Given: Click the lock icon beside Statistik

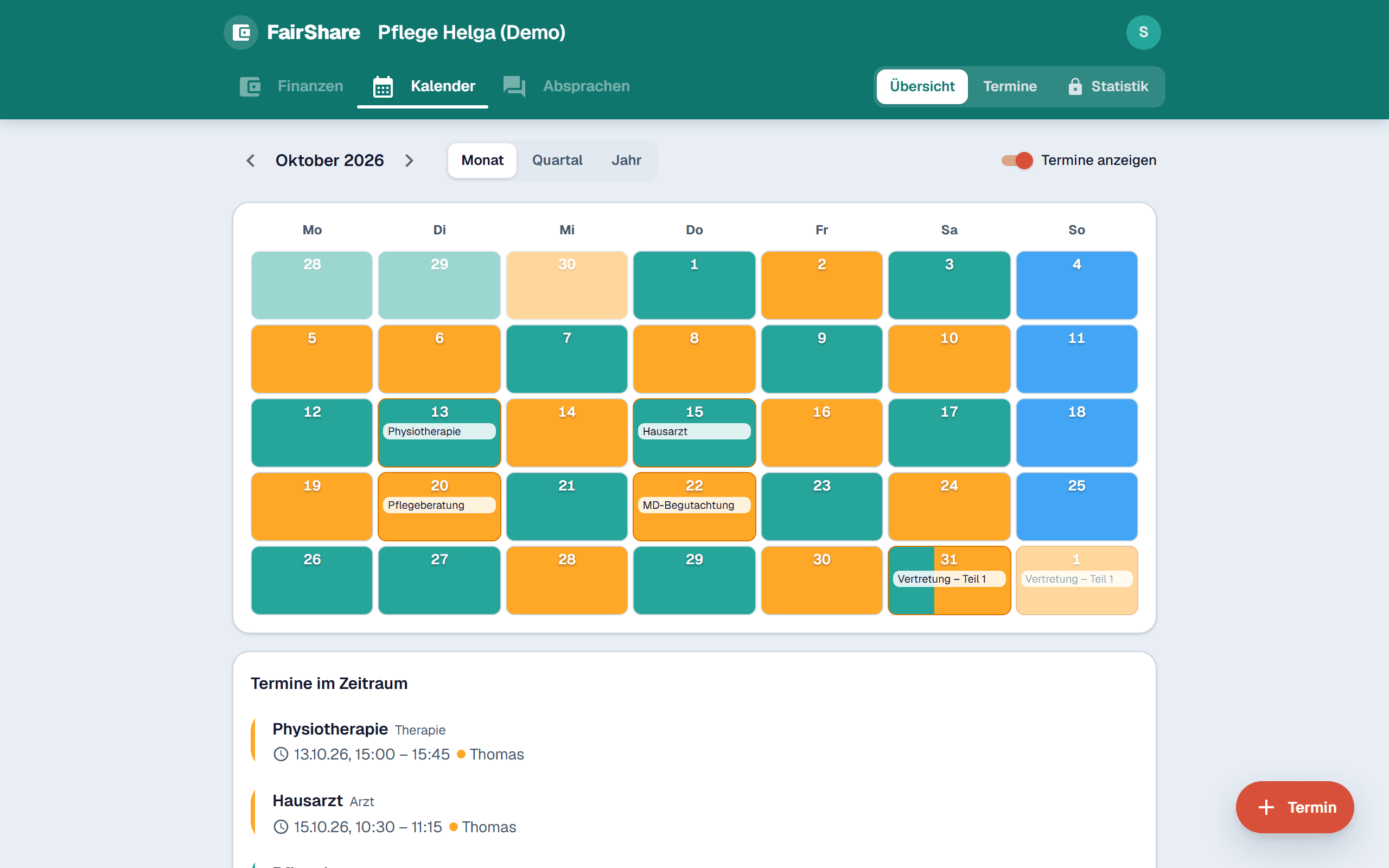Looking at the screenshot, I should 1075,87.
